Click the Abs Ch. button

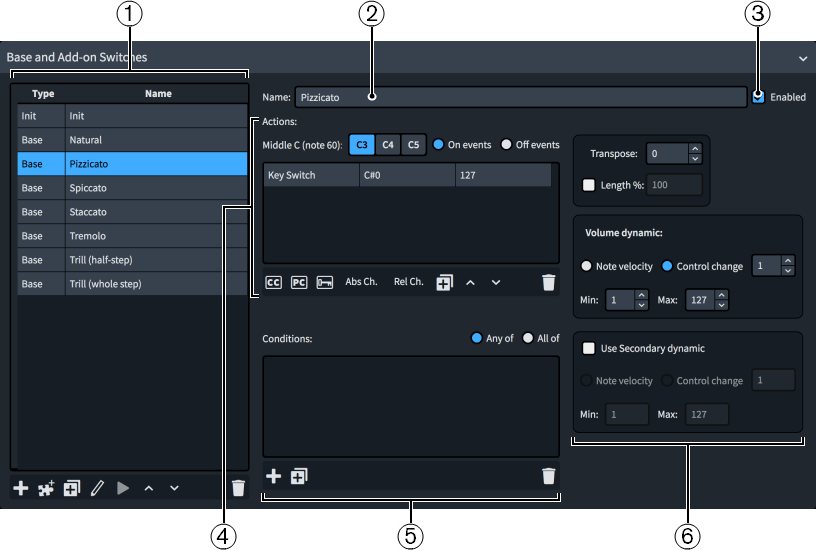click(361, 283)
